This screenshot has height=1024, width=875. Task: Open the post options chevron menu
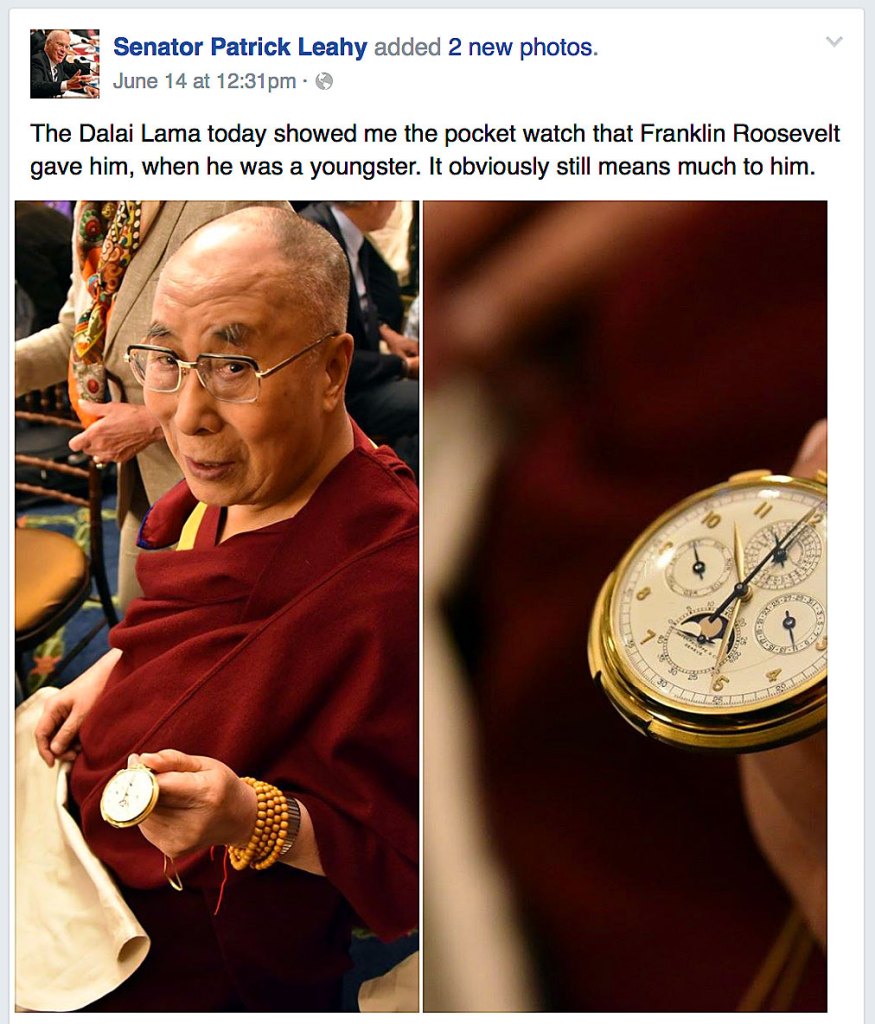pyautogui.click(x=834, y=42)
